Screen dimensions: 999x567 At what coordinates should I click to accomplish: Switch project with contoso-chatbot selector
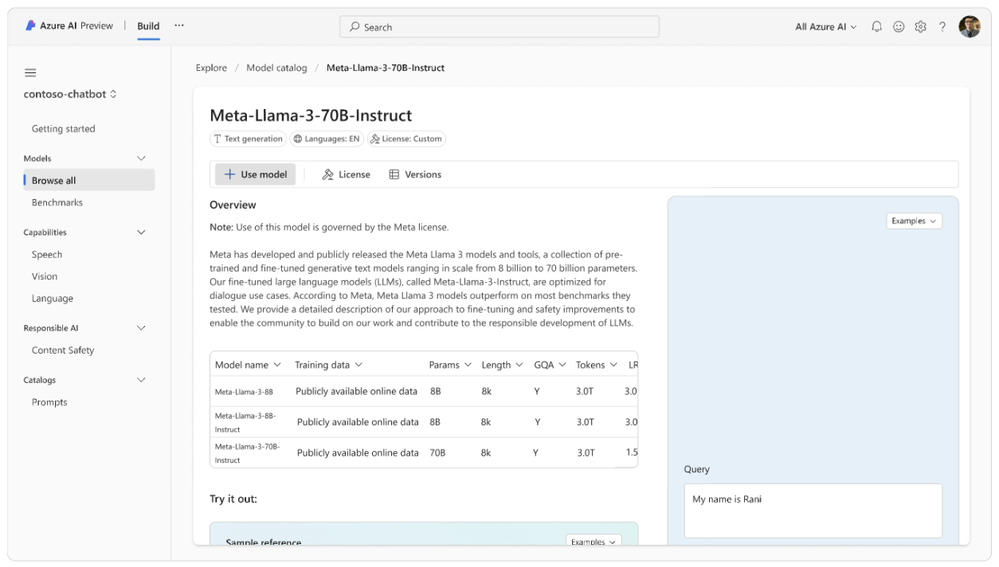point(70,94)
